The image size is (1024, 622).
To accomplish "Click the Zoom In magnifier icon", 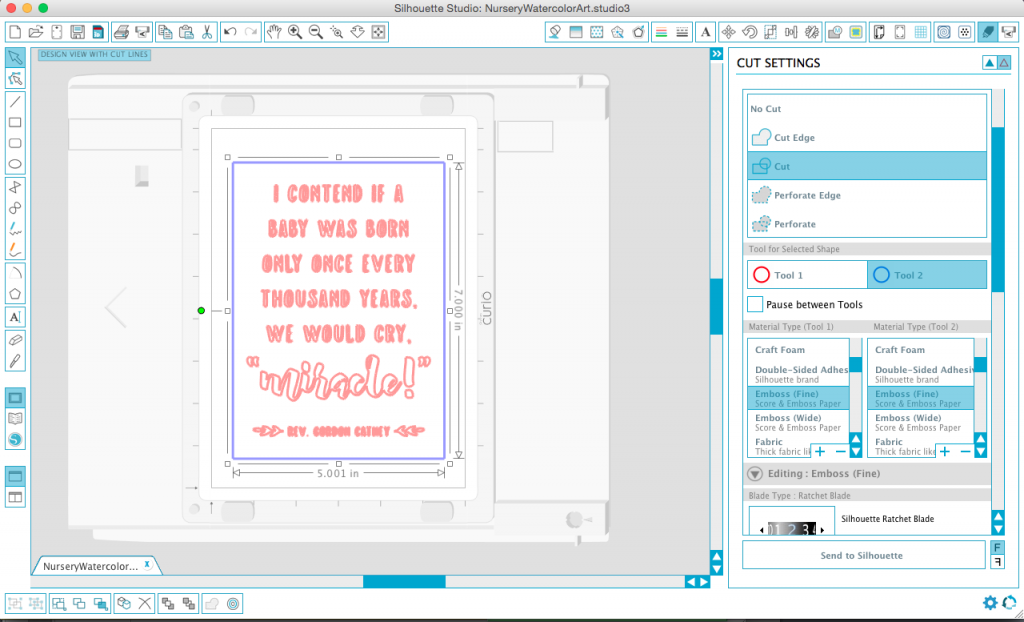I will click(295, 32).
